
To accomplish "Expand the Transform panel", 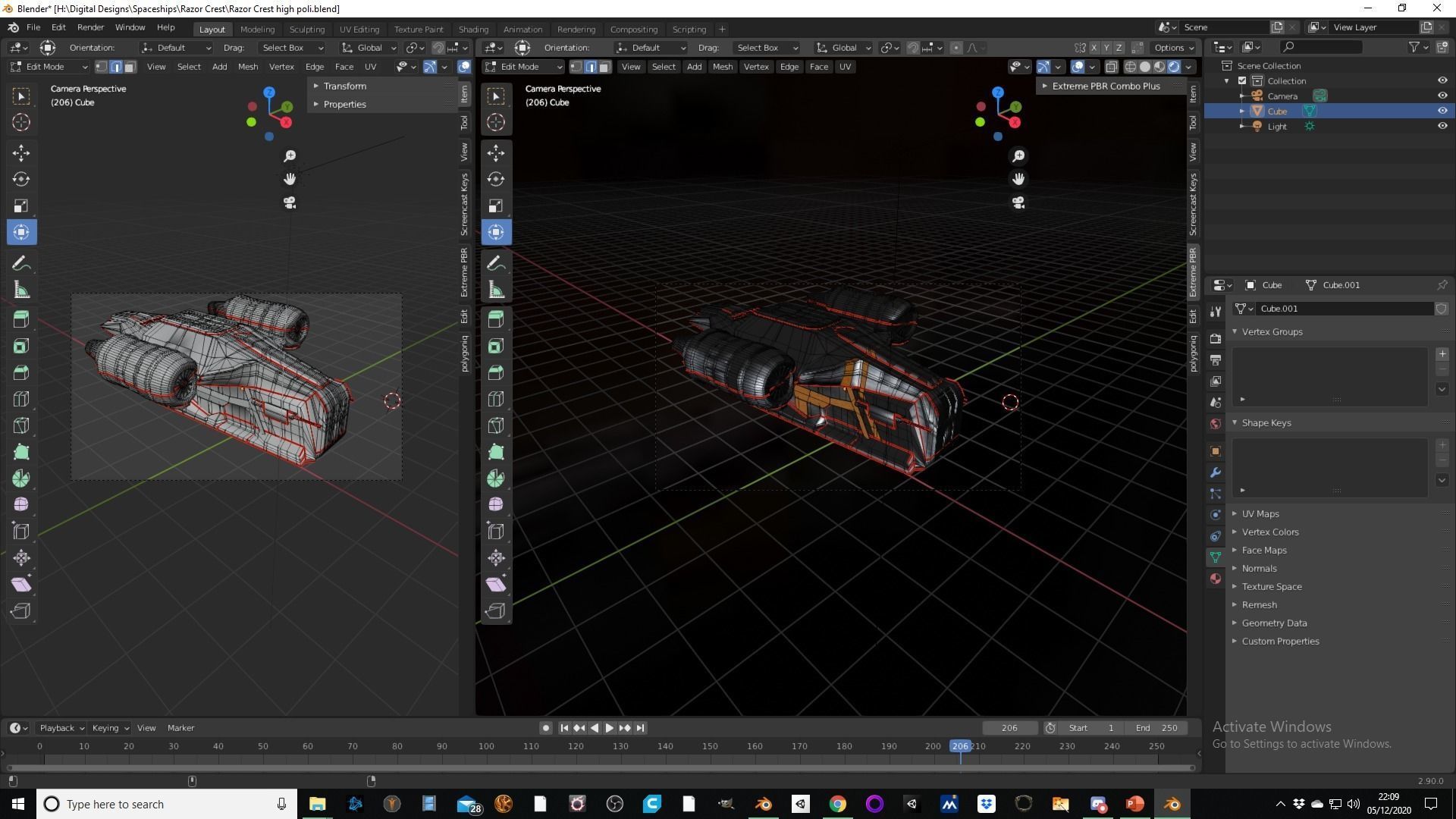I will click(344, 86).
